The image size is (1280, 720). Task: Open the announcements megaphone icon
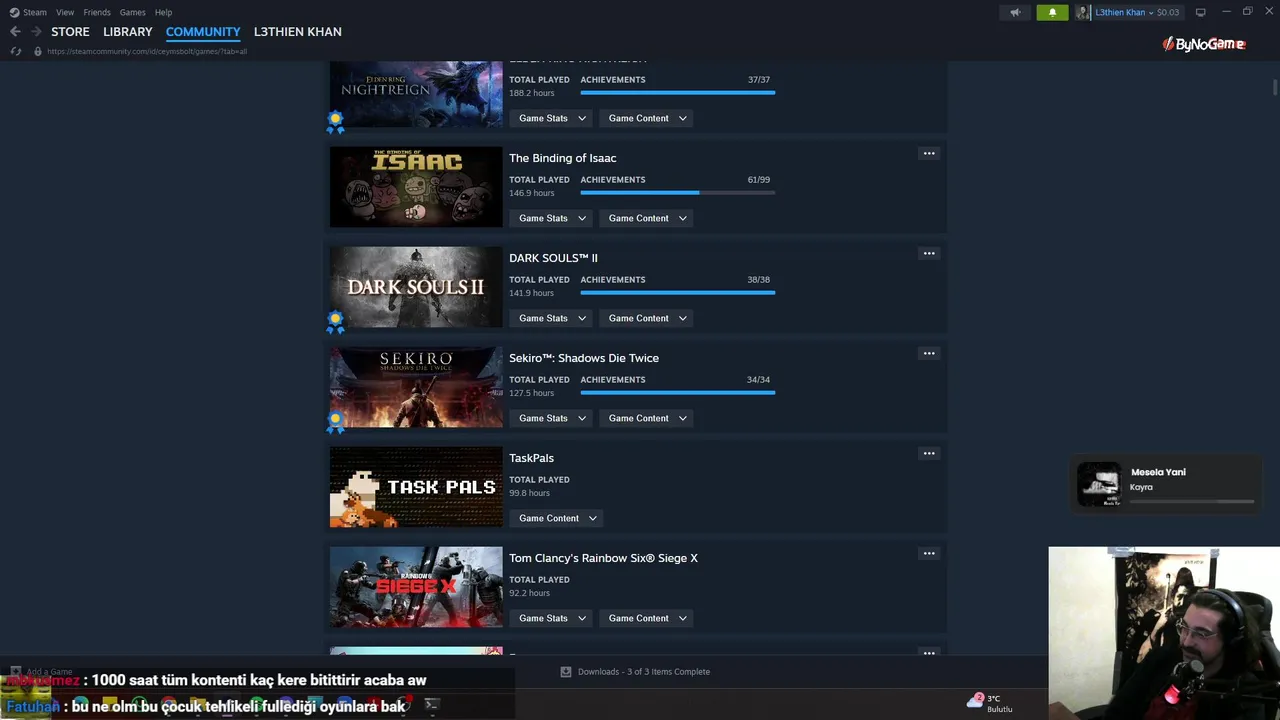tap(1015, 12)
